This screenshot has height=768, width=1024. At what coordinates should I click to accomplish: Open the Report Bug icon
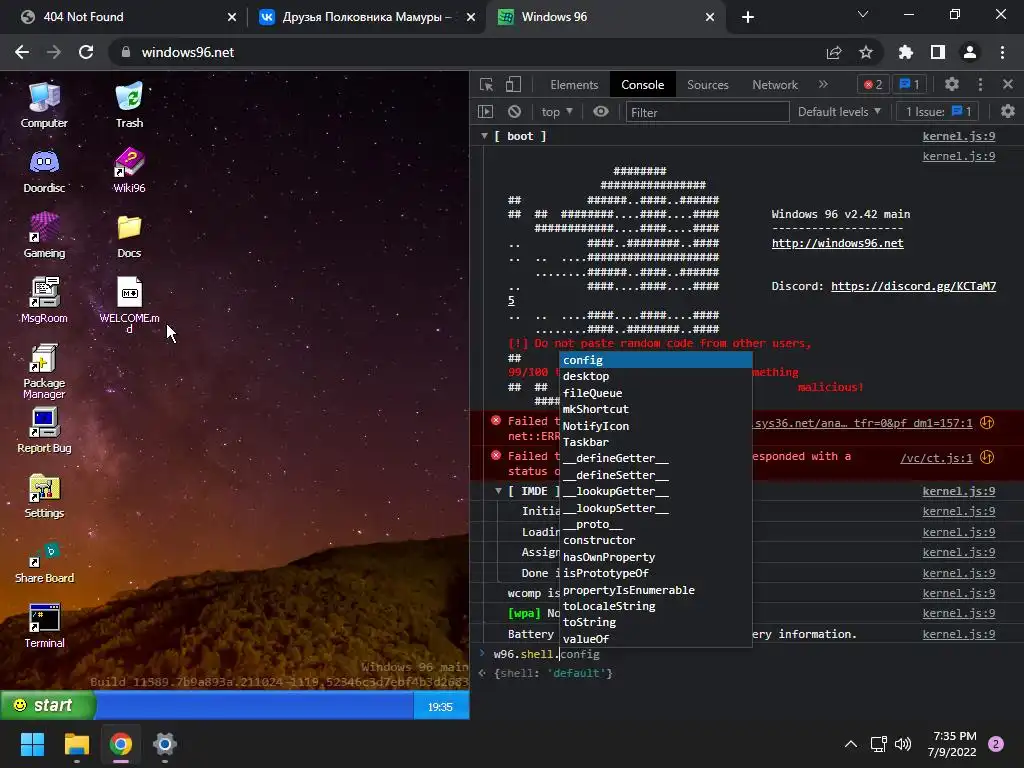click(x=44, y=430)
